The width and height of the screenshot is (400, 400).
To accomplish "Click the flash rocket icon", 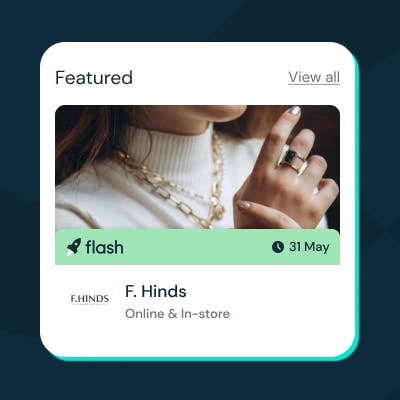I will [74, 247].
